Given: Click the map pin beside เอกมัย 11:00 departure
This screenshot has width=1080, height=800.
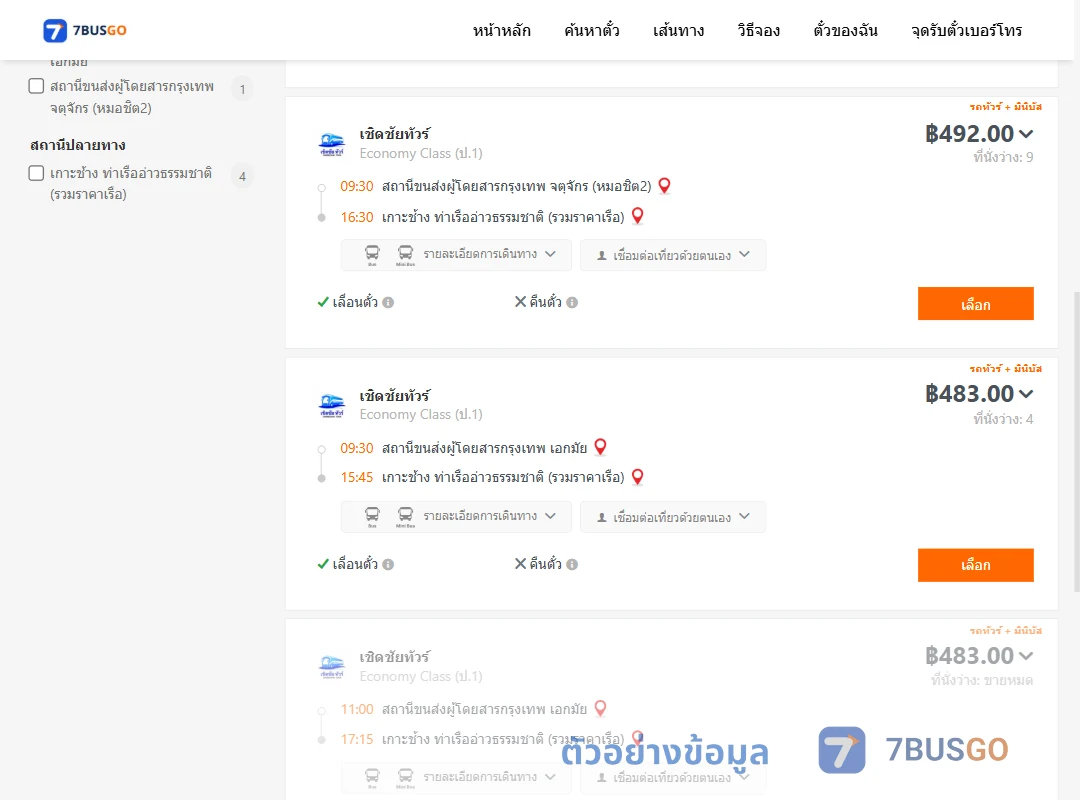Looking at the screenshot, I should (x=600, y=708).
